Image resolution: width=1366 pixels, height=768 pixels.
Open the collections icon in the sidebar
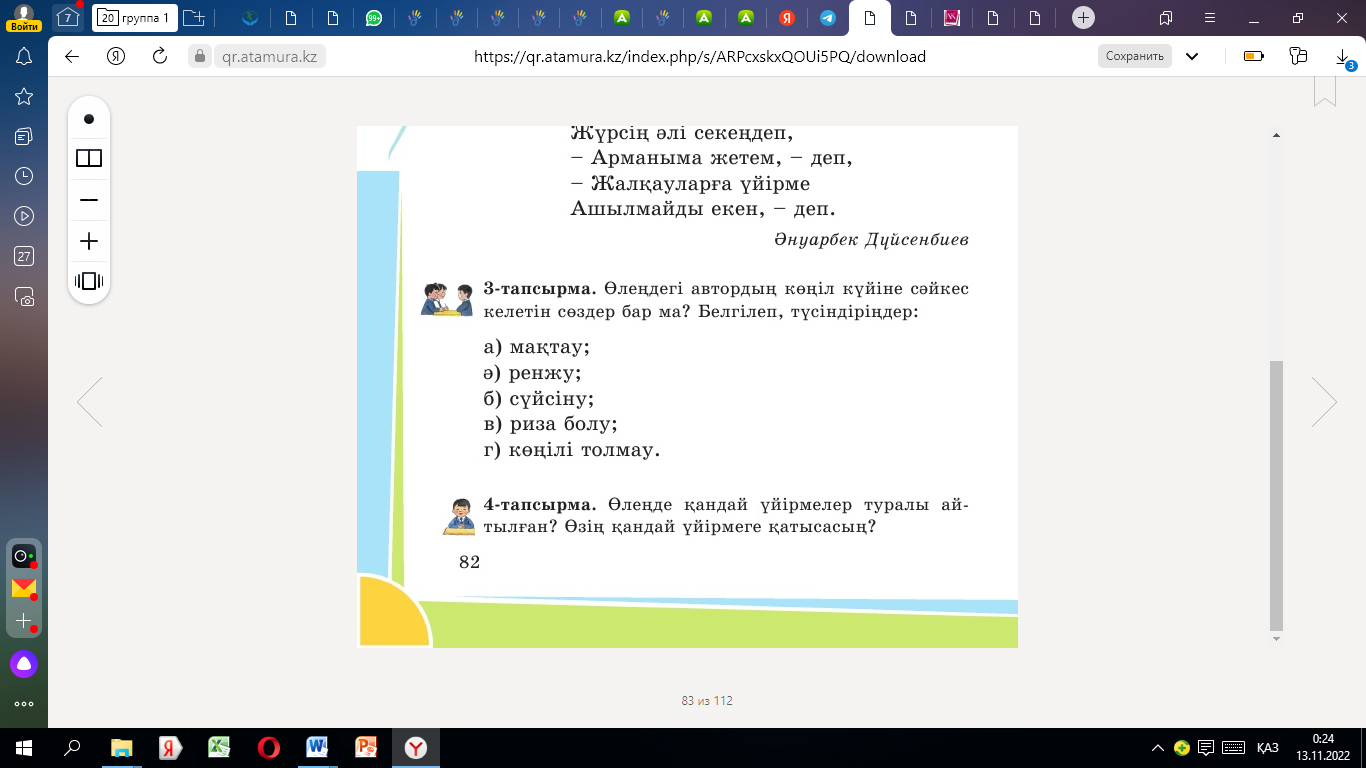(x=24, y=136)
